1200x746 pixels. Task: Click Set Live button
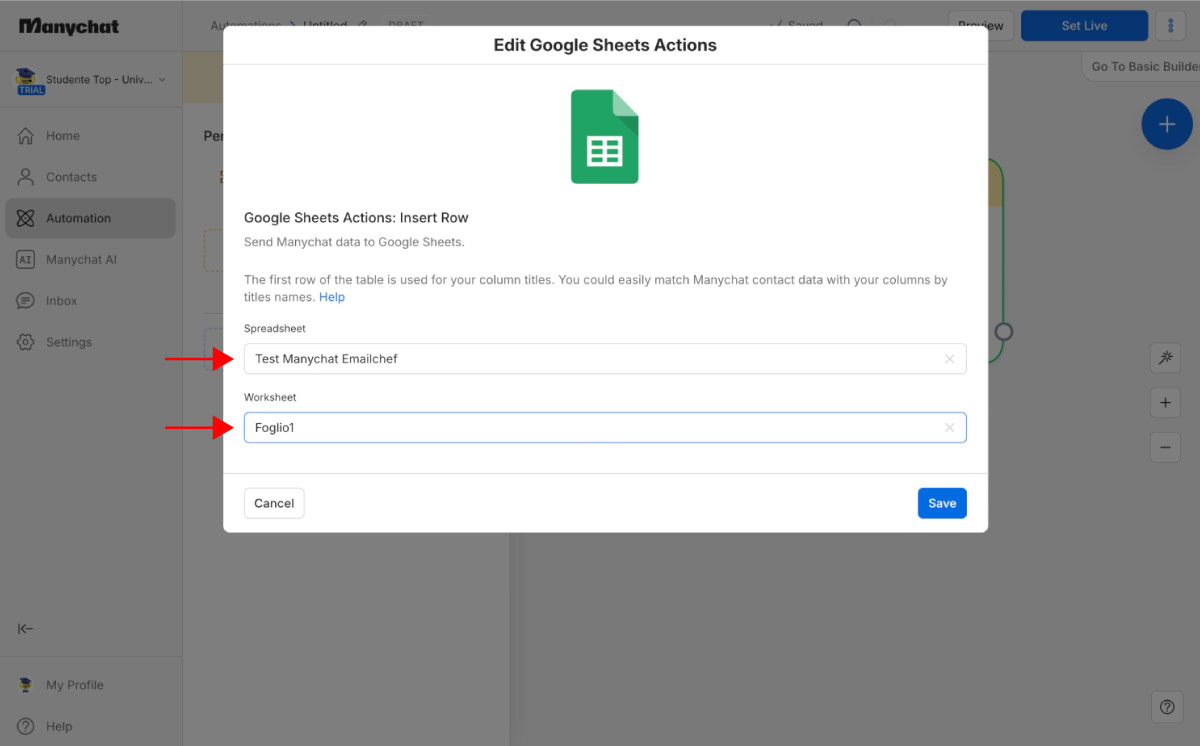tap(1085, 26)
